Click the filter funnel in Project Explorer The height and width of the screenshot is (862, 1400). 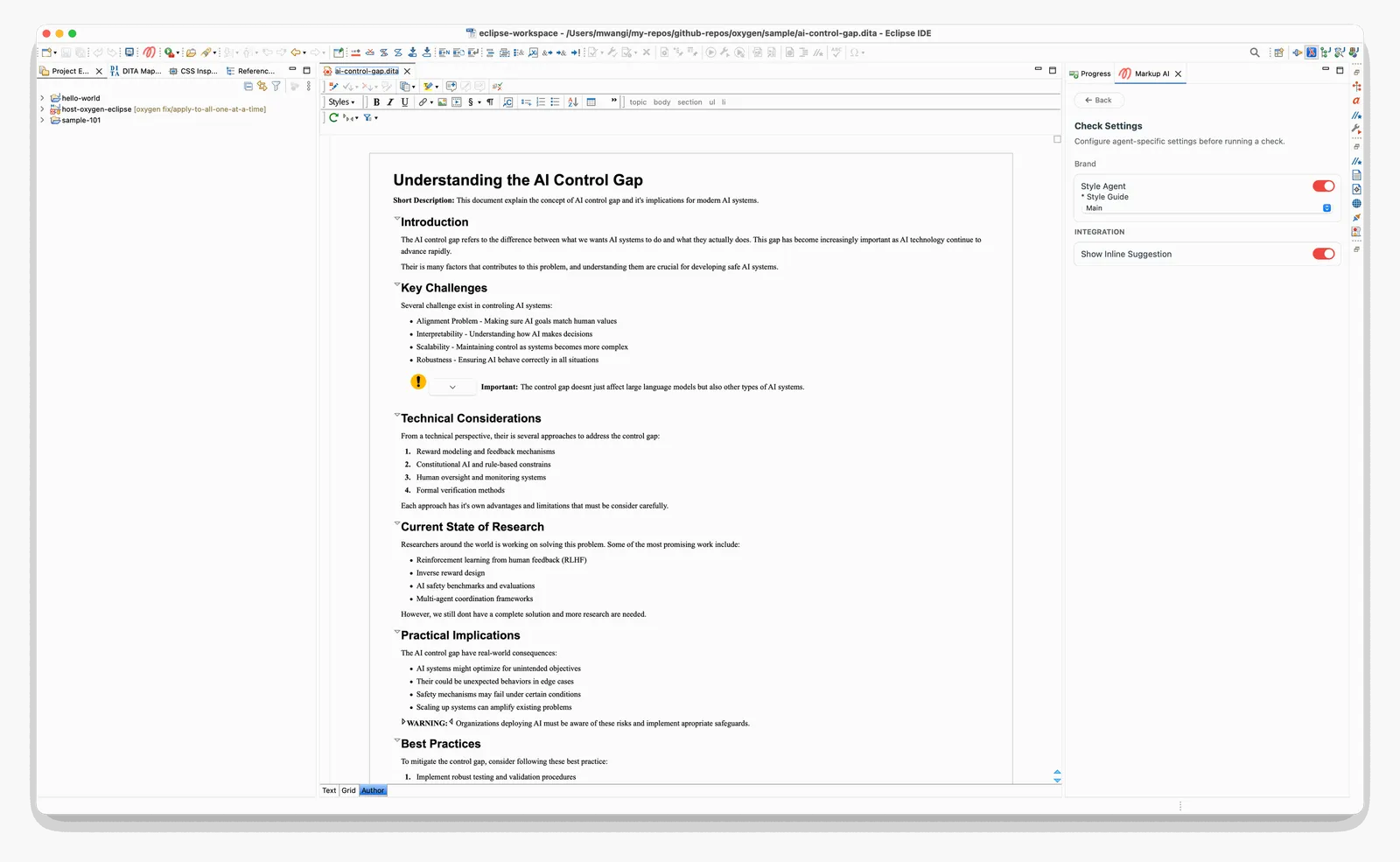(x=276, y=86)
